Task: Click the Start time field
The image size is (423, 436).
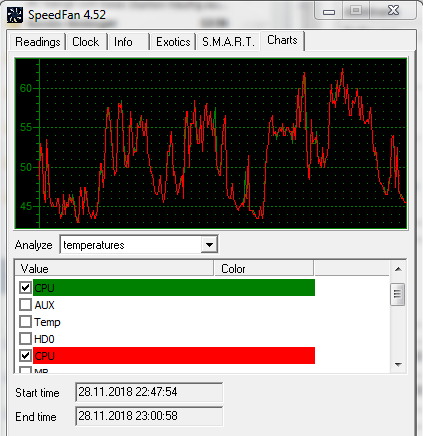Action: tap(149, 392)
